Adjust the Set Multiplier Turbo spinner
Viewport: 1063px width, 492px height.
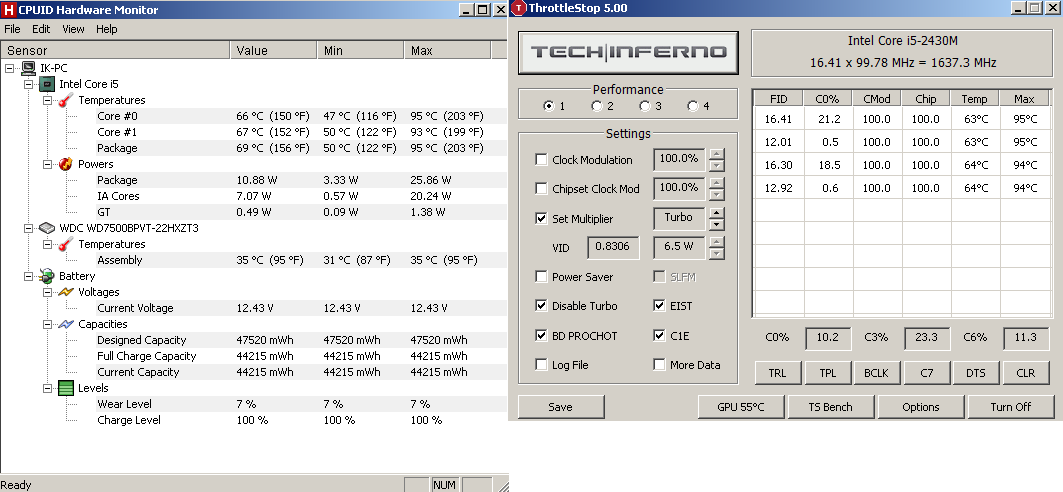pyautogui.click(x=716, y=218)
